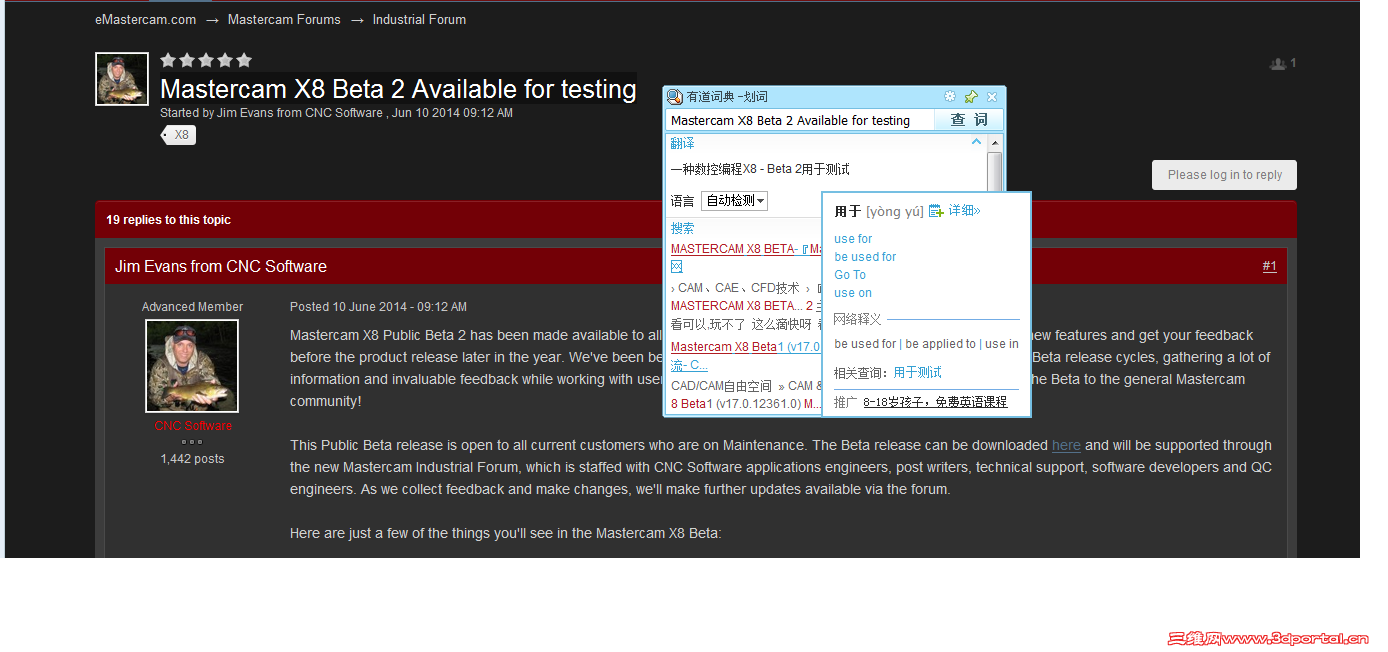
Task: Open the X8 tag
Action: coord(180,135)
